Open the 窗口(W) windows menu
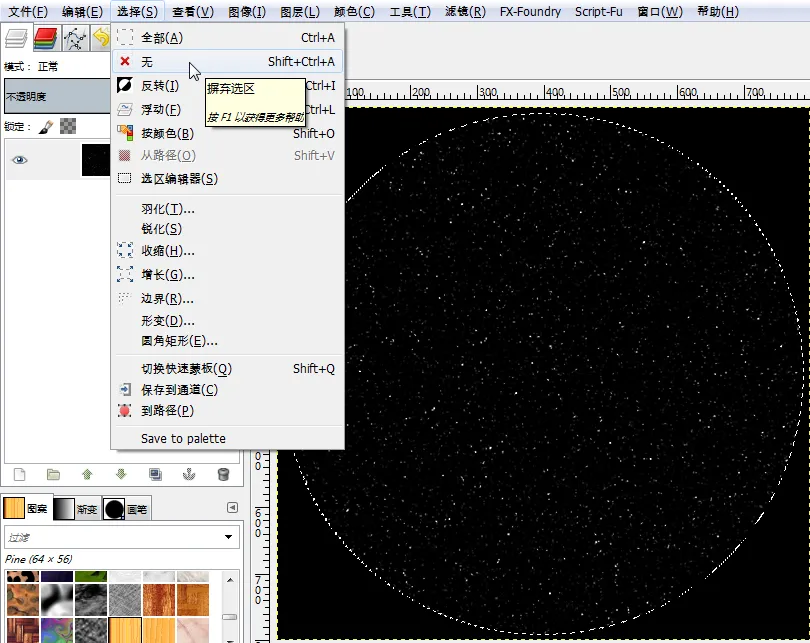 [660, 11]
